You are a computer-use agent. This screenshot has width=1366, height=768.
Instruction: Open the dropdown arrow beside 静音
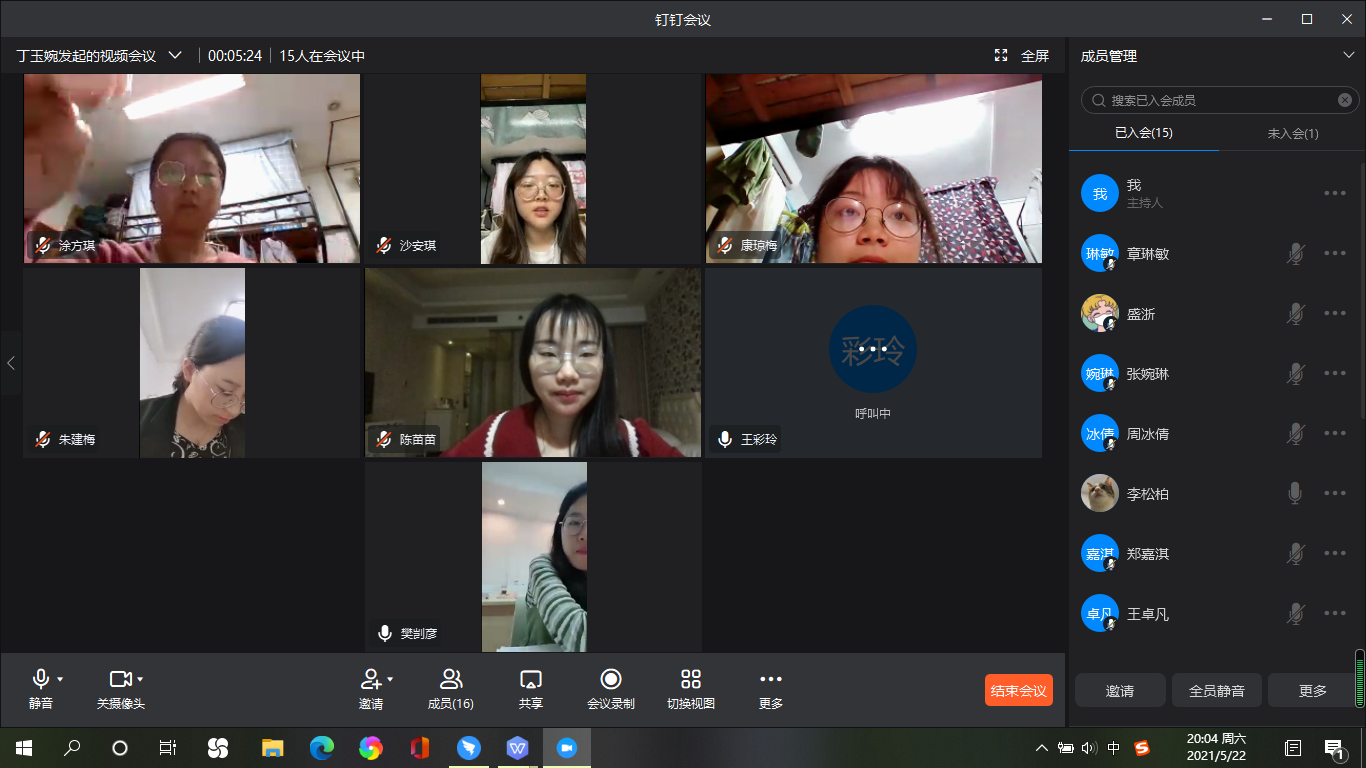point(60,679)
